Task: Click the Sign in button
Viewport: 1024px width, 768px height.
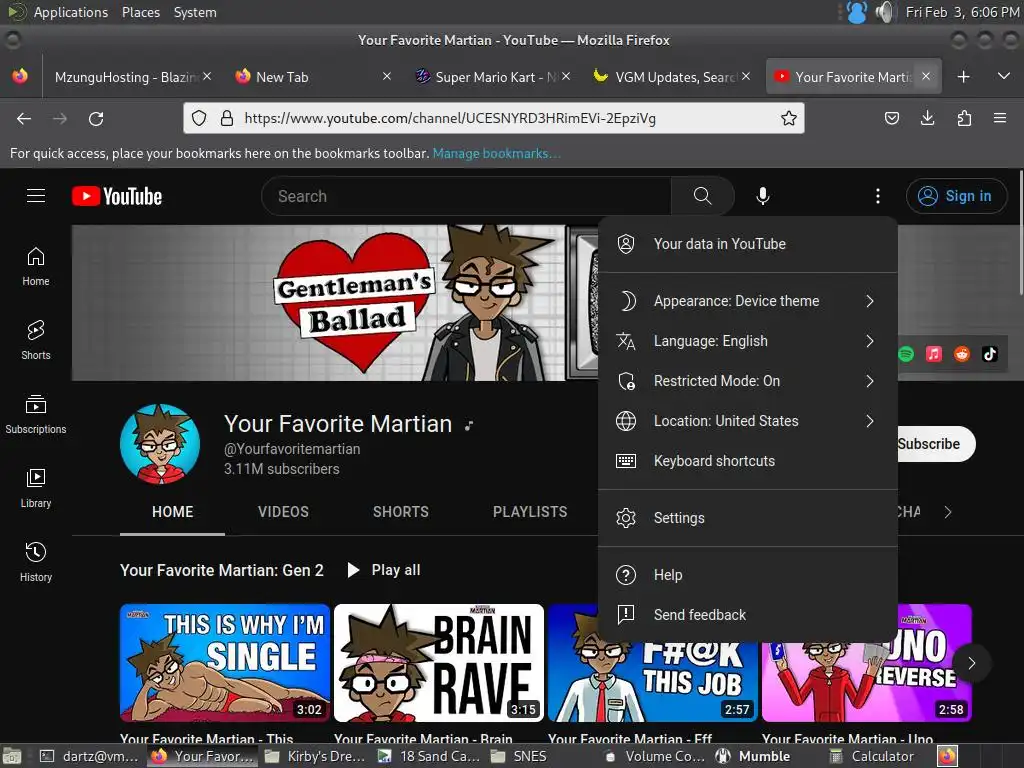Action: [956, 196]
